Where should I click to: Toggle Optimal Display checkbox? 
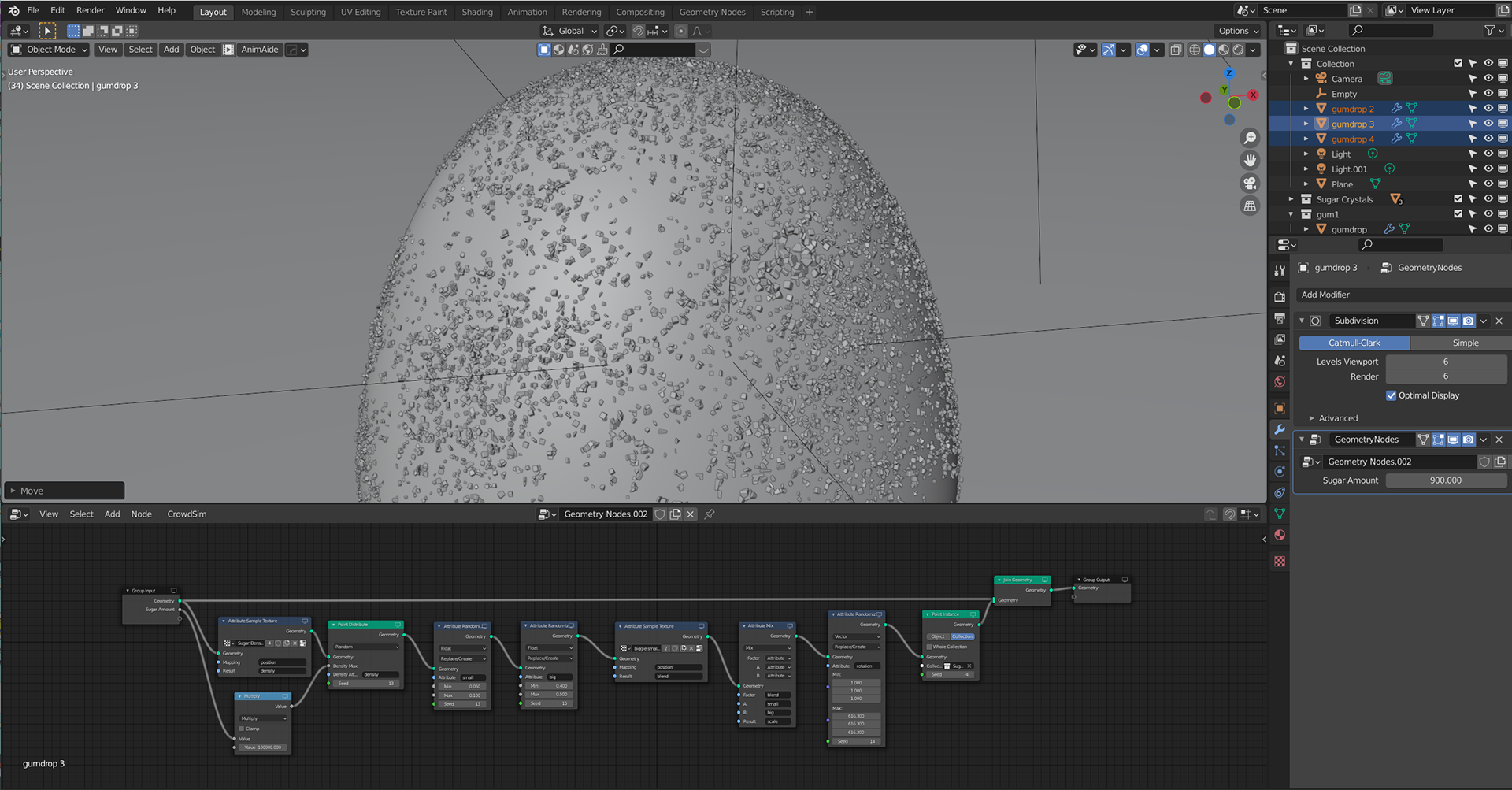coord(1391,395)
